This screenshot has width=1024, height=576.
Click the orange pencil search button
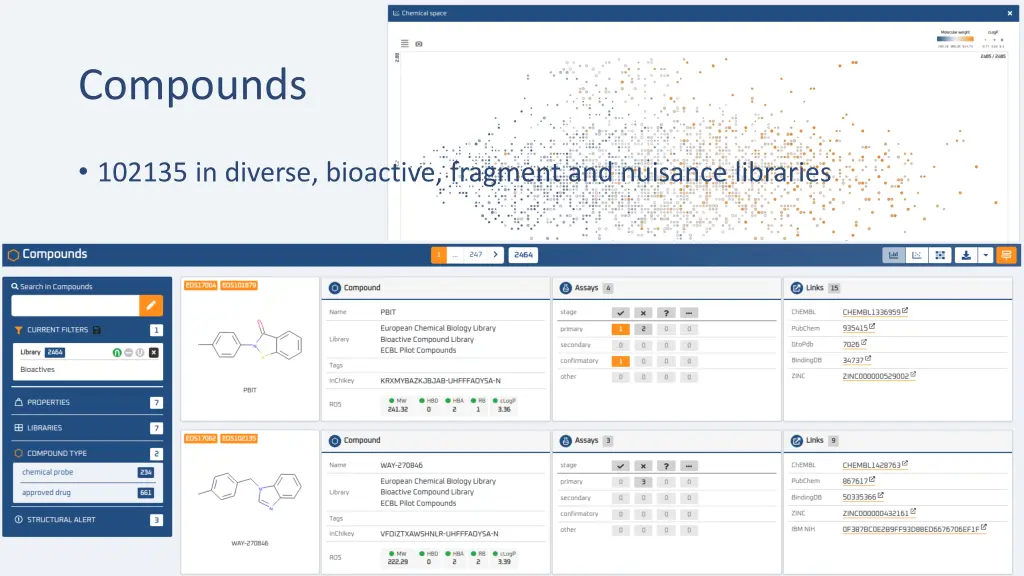point(151,306)
